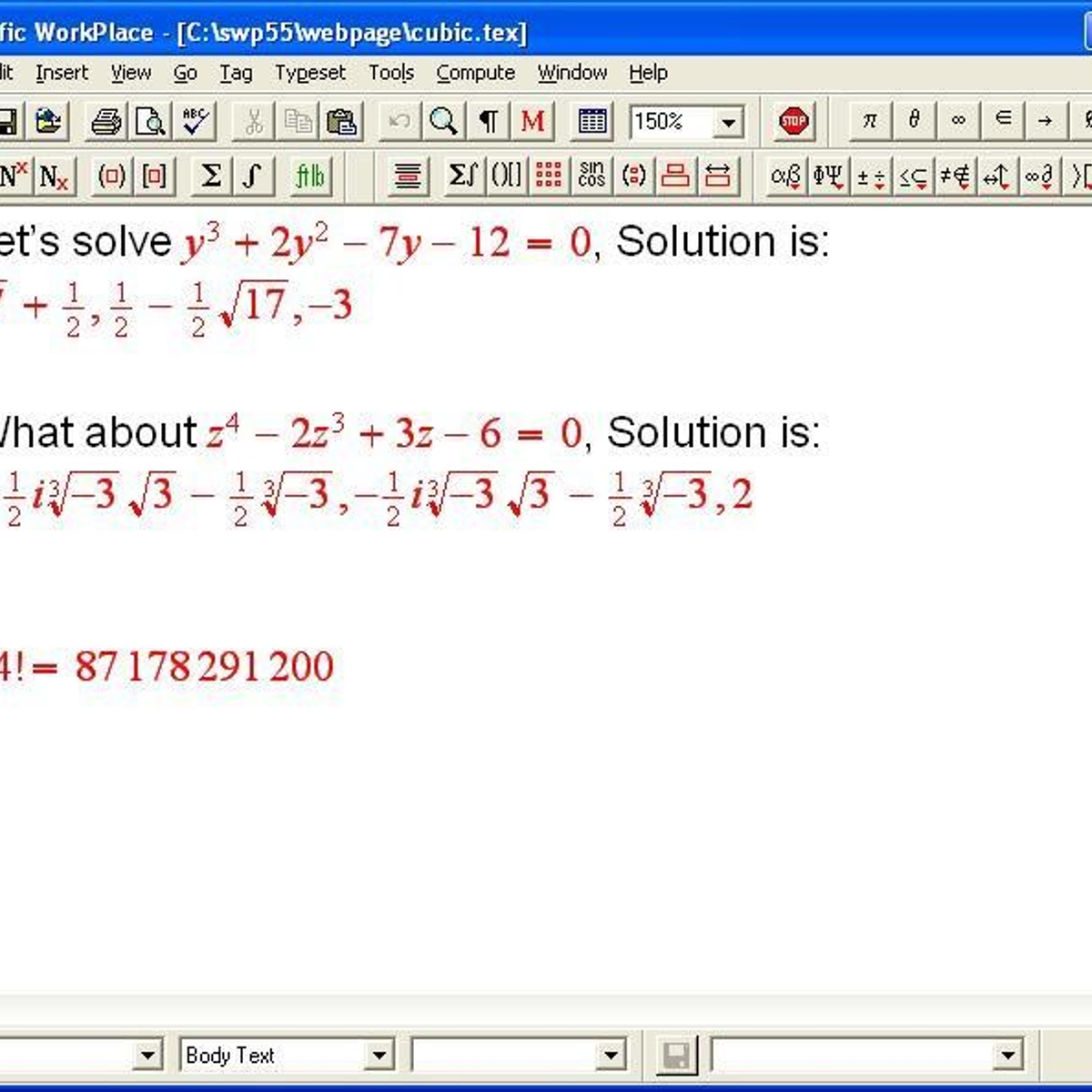
Task: Insert a summation operator symbol
Action: tap(210, 176)
